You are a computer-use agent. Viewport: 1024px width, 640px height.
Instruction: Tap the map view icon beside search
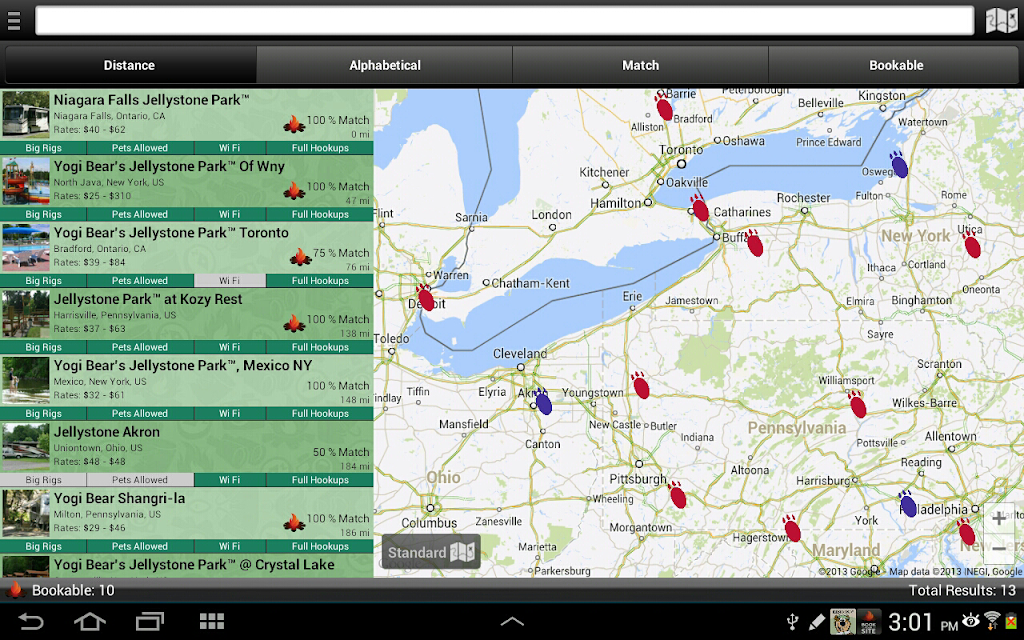pos(1000,21)
